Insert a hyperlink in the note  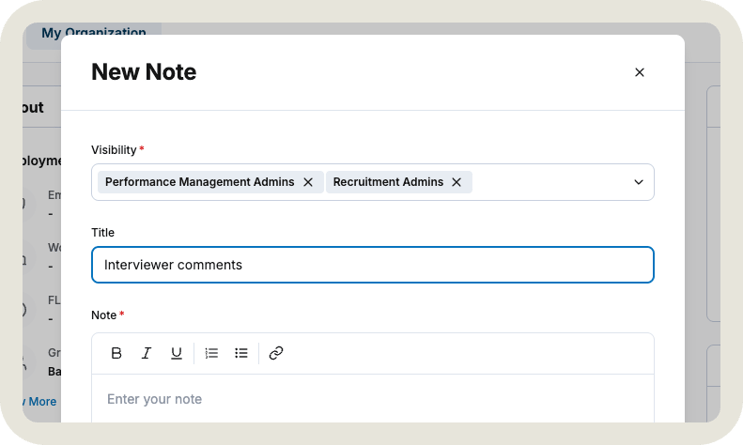(276, 353)
